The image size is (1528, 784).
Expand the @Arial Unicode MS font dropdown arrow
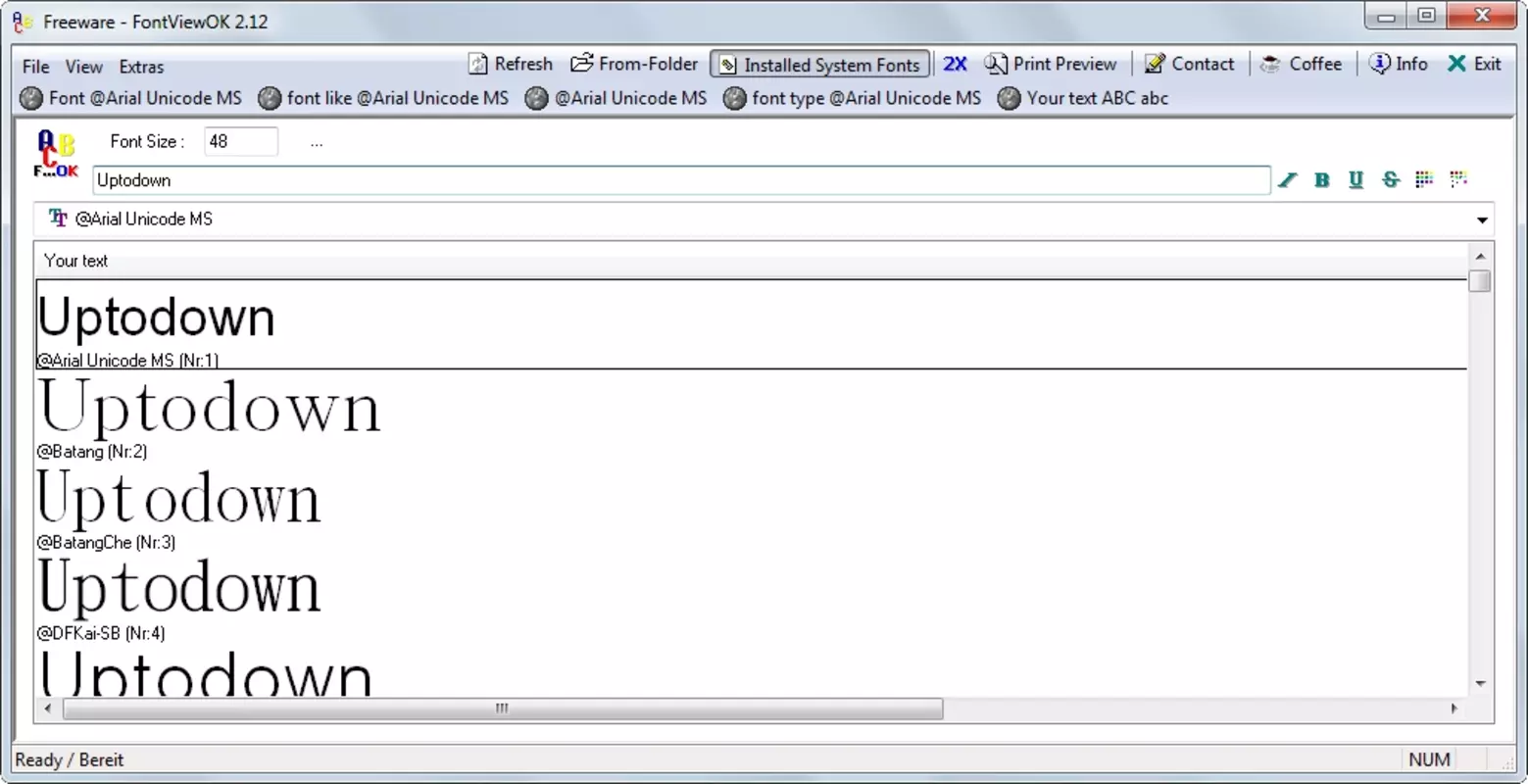(x=1482, y=220)
